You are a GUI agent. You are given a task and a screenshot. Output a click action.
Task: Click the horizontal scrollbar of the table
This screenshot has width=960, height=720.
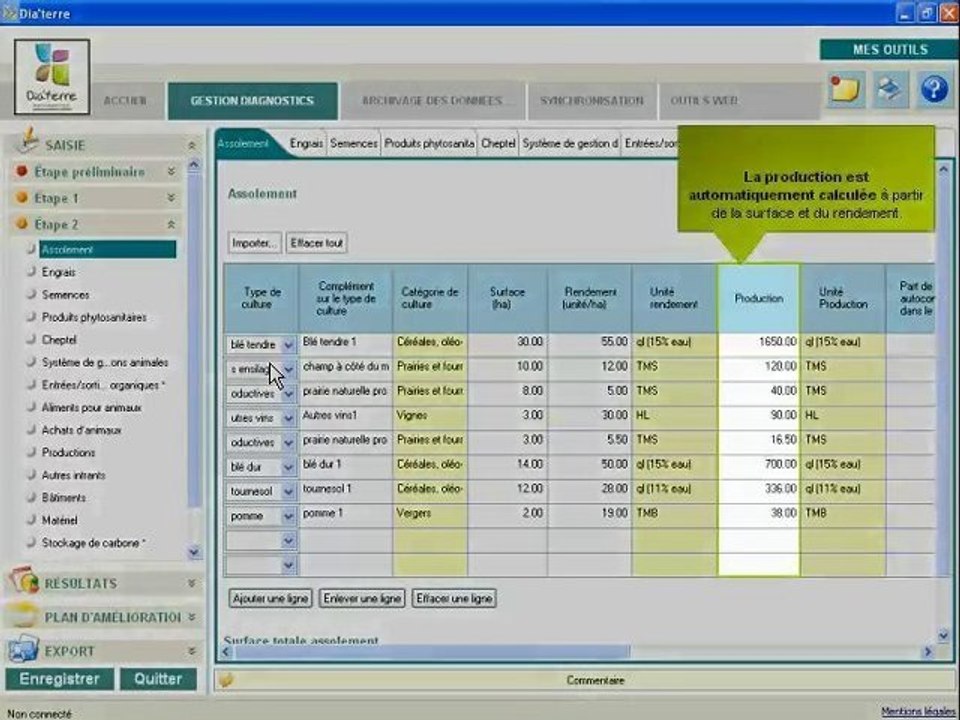[432, 652]
